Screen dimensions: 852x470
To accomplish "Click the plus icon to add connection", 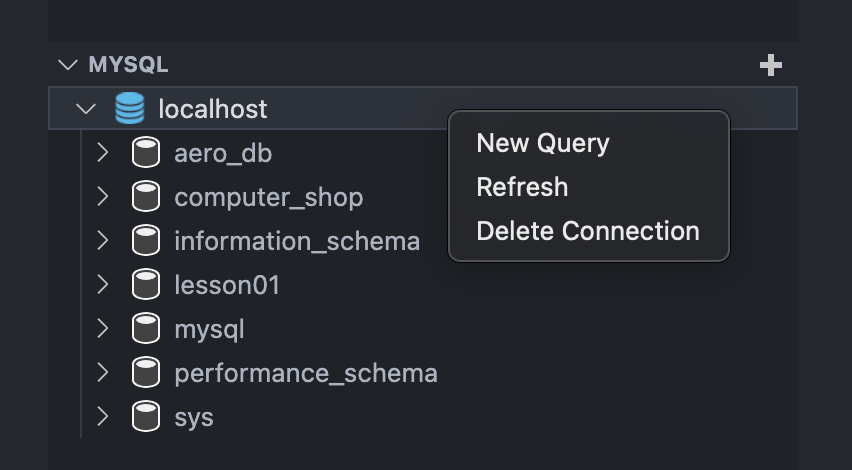I will (x=770, y=66).
